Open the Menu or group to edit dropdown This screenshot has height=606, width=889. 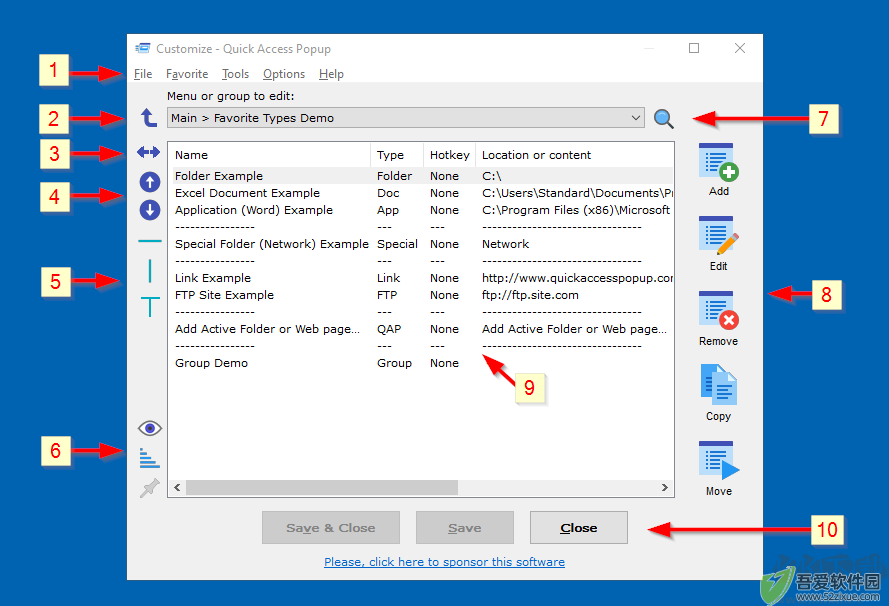click(406, 118)
